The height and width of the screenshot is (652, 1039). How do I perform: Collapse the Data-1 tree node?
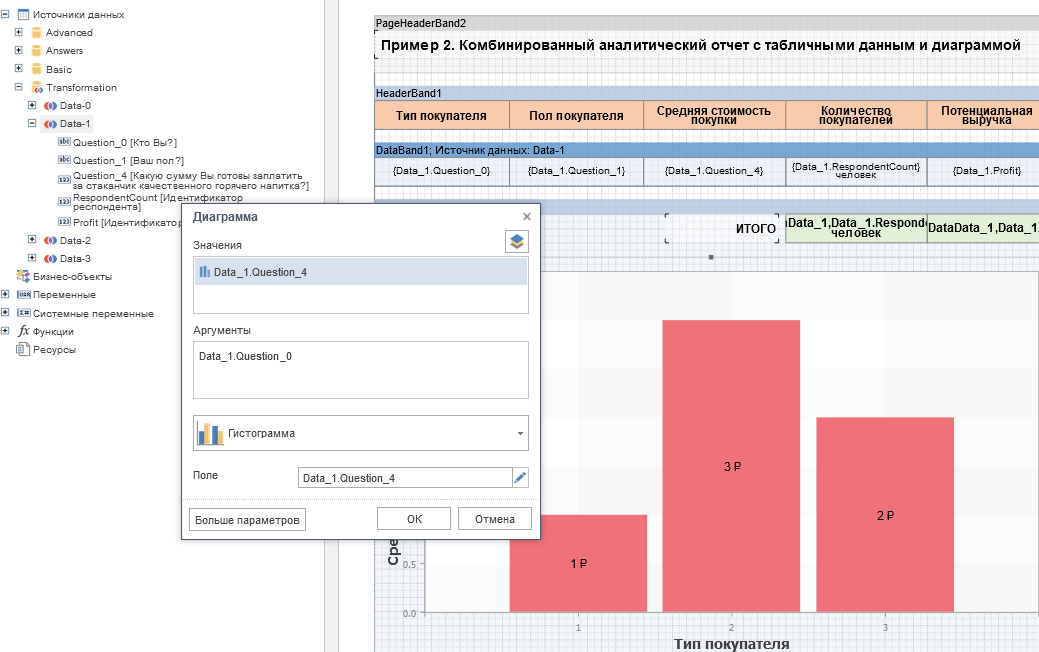32,124
